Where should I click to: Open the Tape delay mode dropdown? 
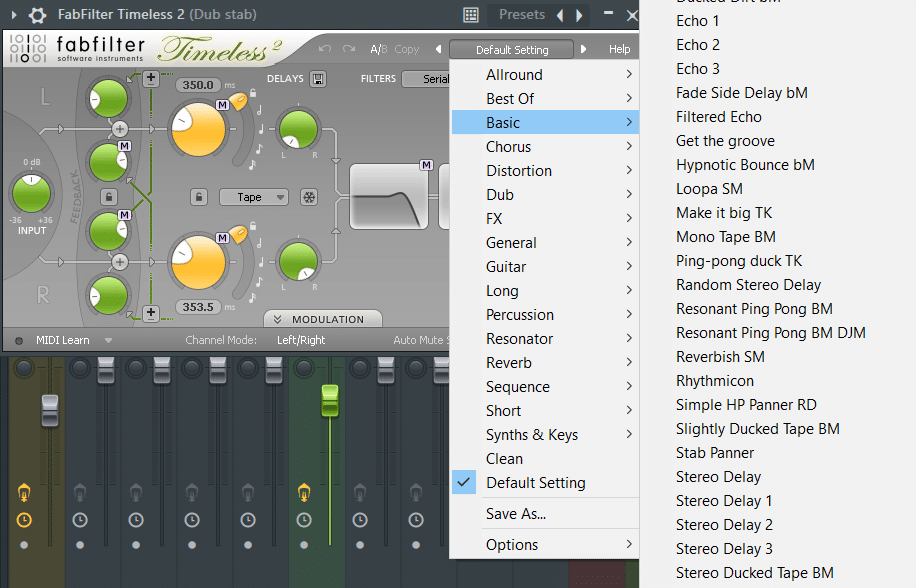click(254, 197)
